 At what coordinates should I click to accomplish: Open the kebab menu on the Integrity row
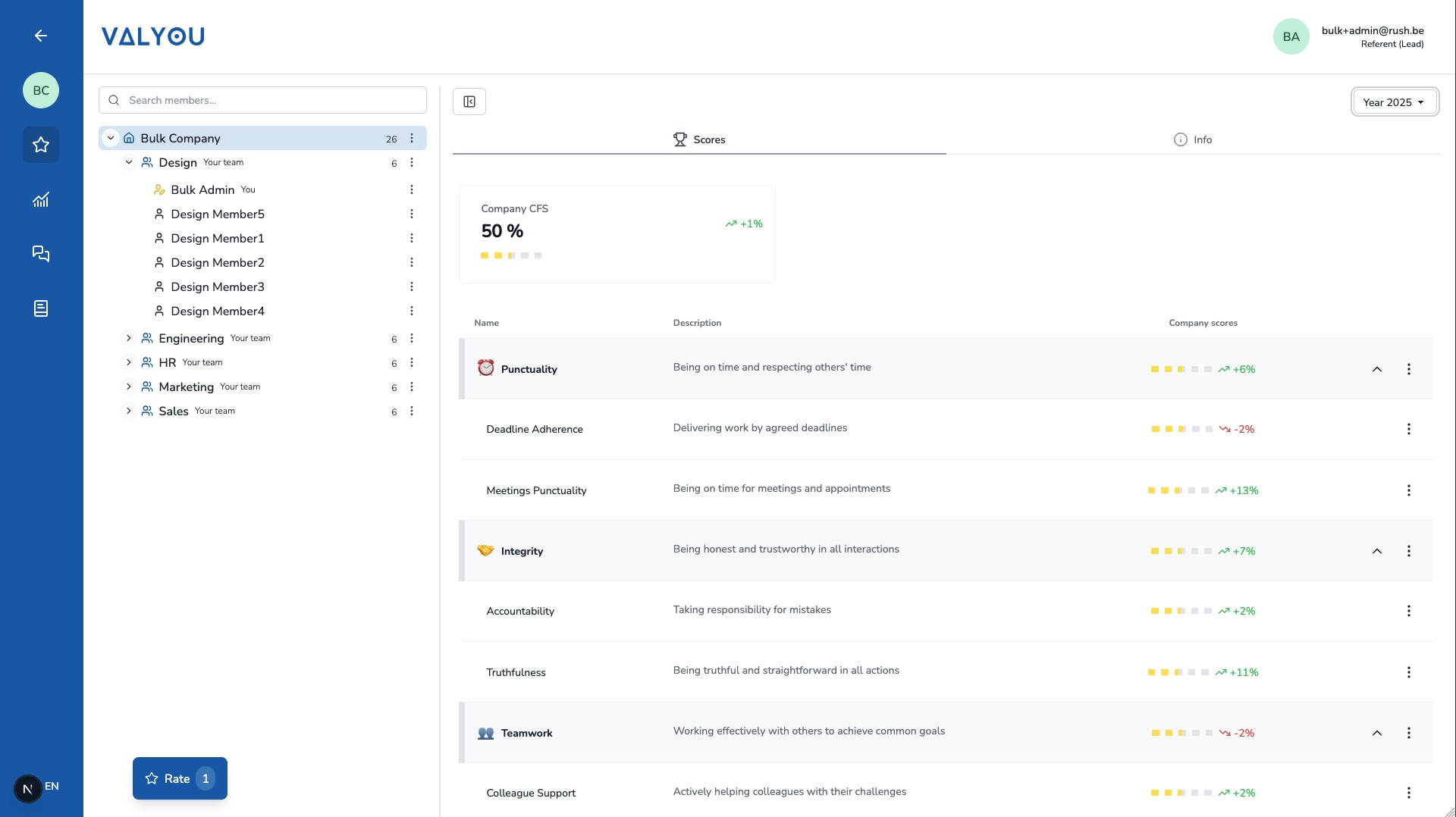pyautogui.click(x=1409, y=551)
